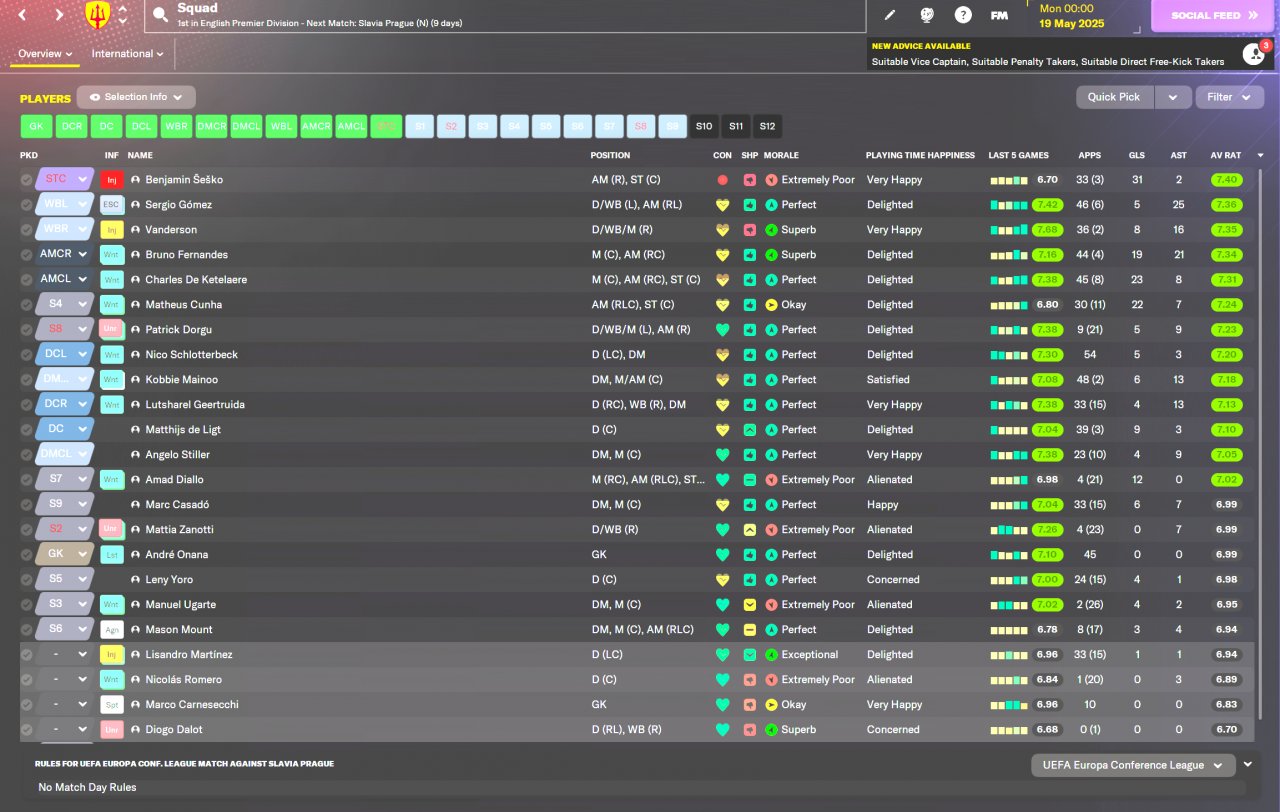The width and height of the screenshot is (1280, 812).
Task: Open the International tab
Action: point(128,54)
